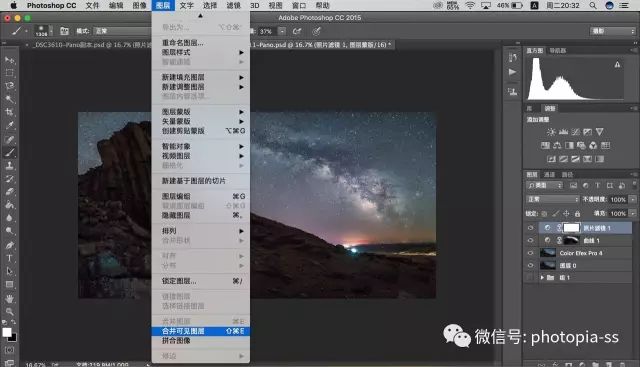Toggle lock transparent pixels
640x367 pixels.
click(x=544, y=214)
